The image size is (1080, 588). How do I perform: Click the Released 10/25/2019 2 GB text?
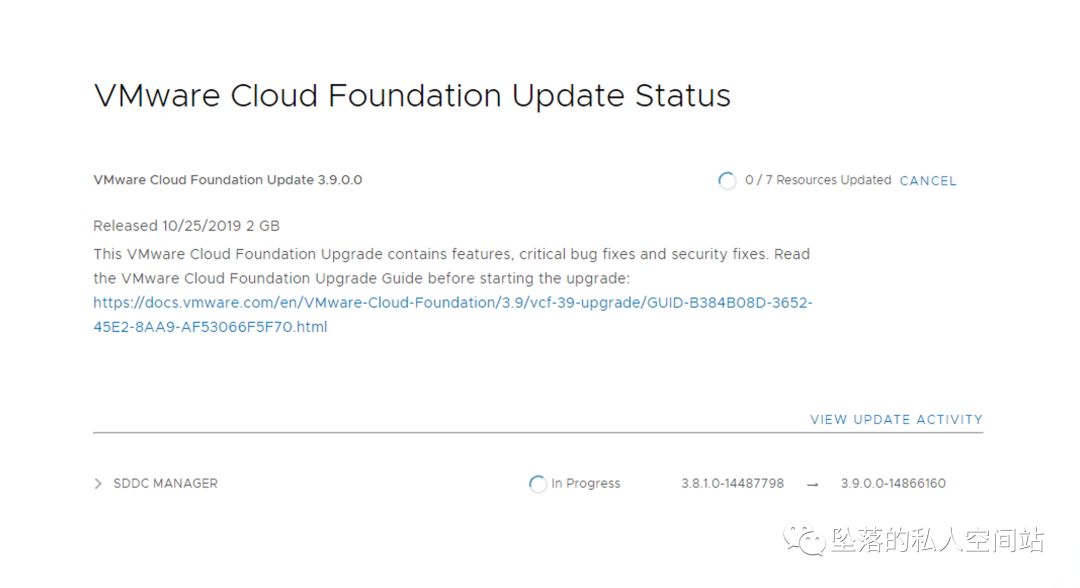pyautogui.click(x=186, y=226)
